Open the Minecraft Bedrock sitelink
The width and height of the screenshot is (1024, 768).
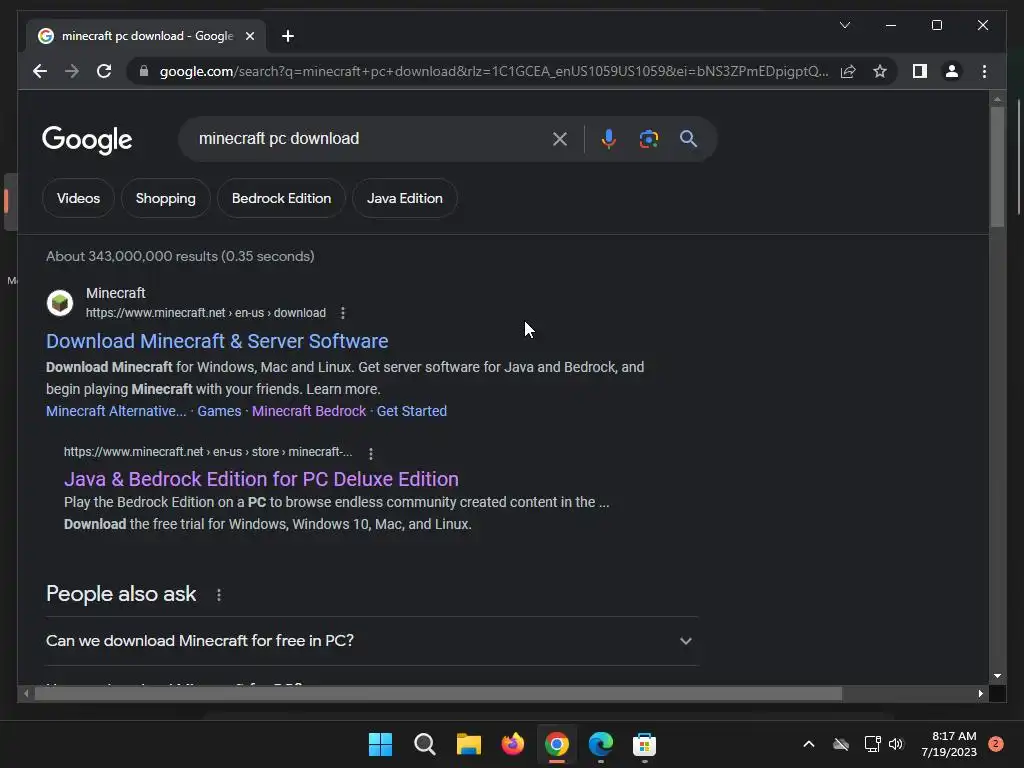[x=309, y=411]
